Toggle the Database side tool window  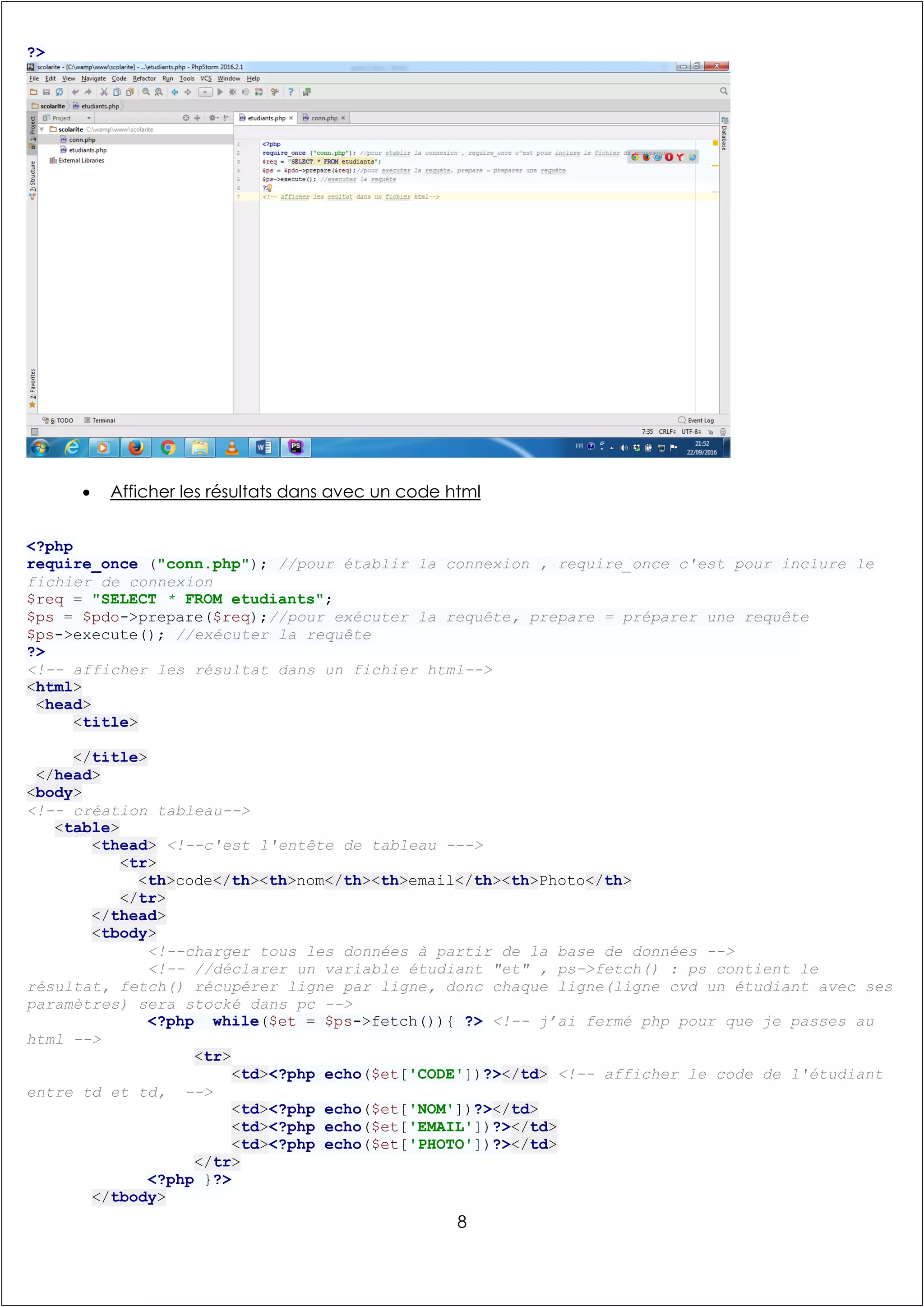click(724, 134)
